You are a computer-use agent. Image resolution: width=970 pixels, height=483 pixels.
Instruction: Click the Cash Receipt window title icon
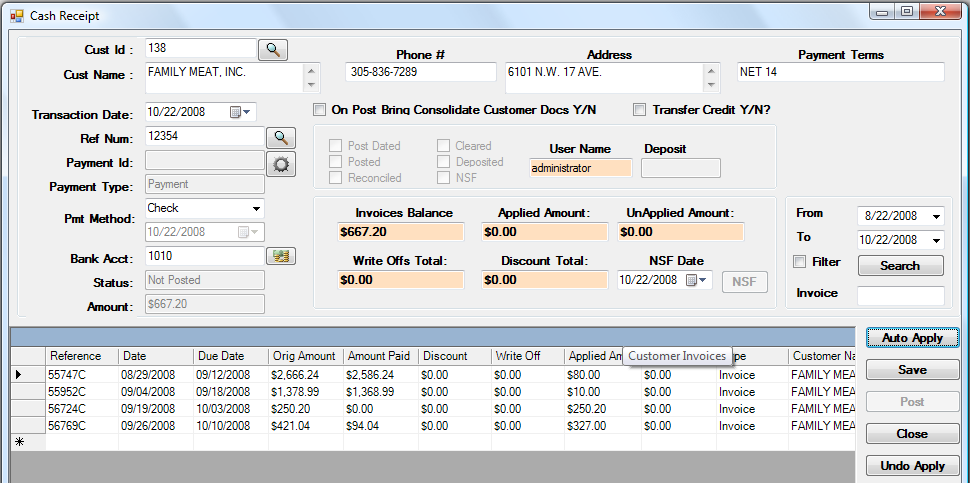tap(17, 16)
